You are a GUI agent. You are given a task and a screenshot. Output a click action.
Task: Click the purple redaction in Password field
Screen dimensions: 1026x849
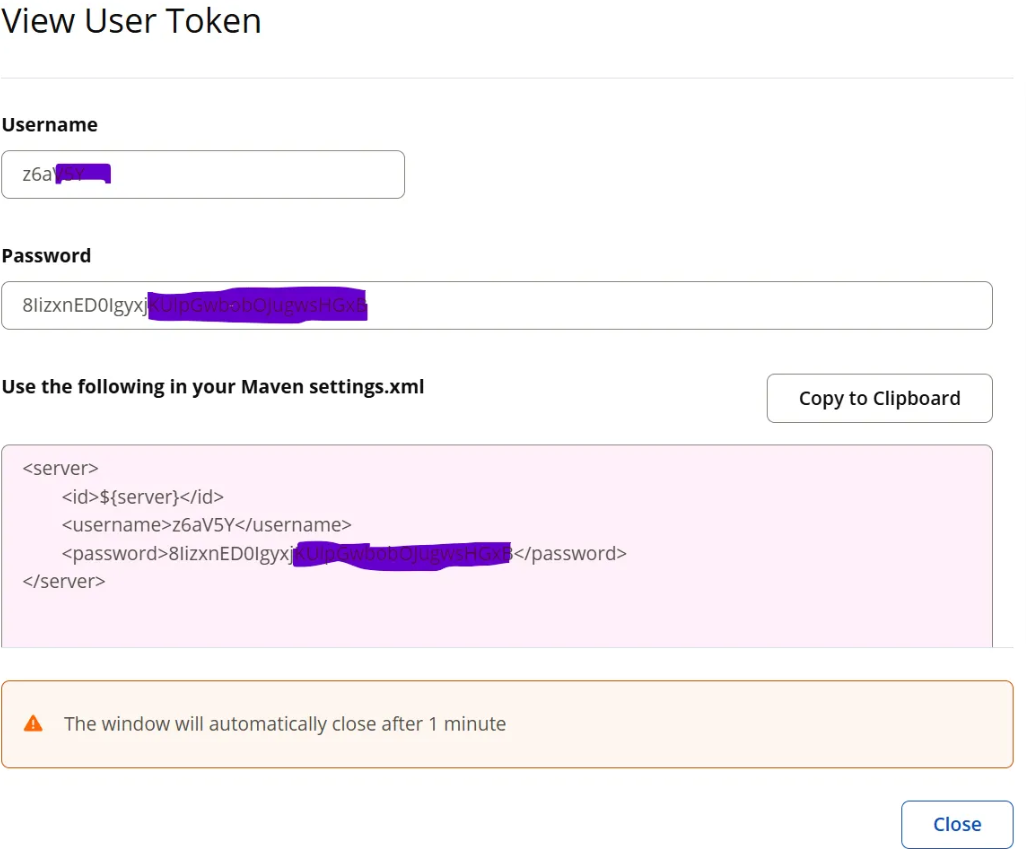click(258, 306)
